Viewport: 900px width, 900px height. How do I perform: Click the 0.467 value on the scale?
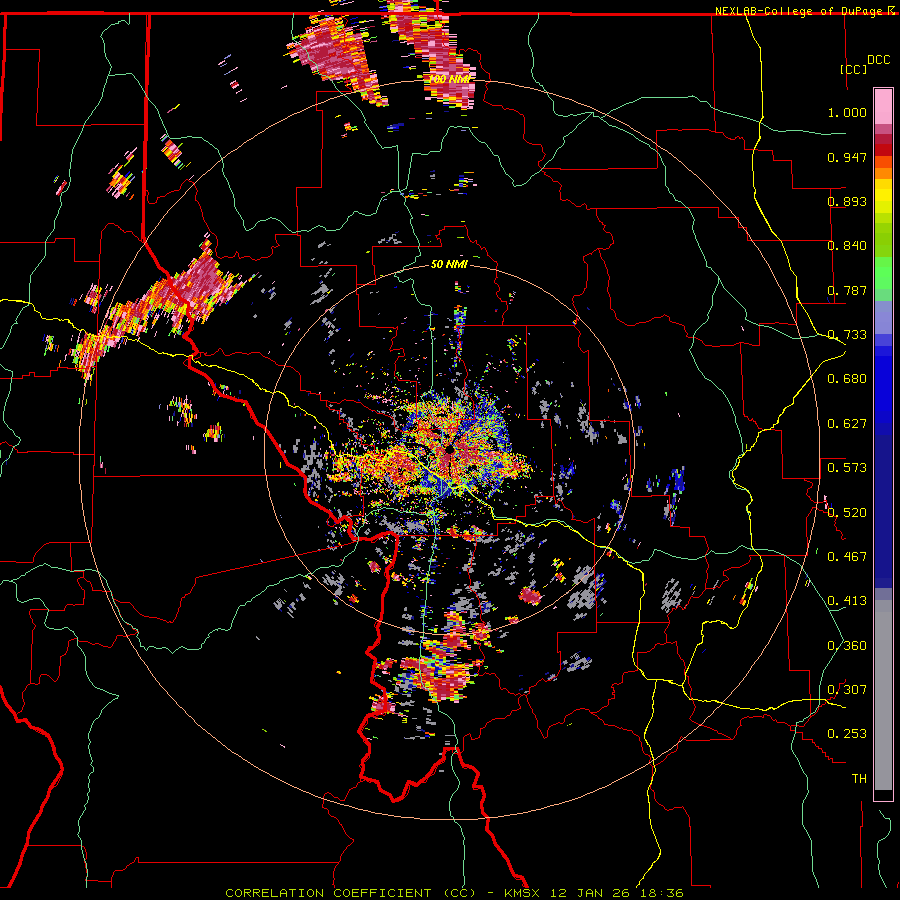click(847, 556)
